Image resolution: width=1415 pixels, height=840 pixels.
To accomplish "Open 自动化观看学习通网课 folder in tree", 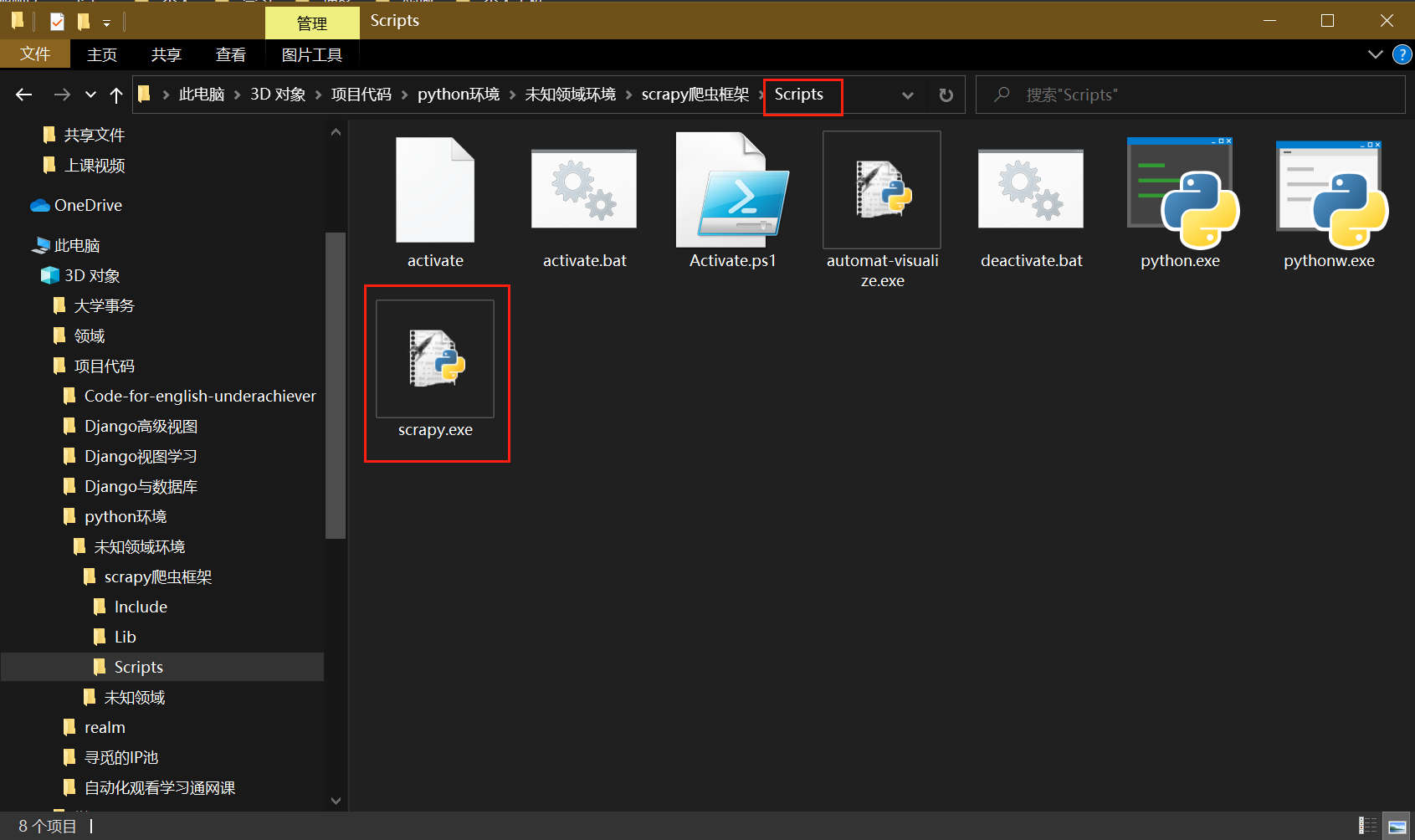I will click(x=159, y=787).
